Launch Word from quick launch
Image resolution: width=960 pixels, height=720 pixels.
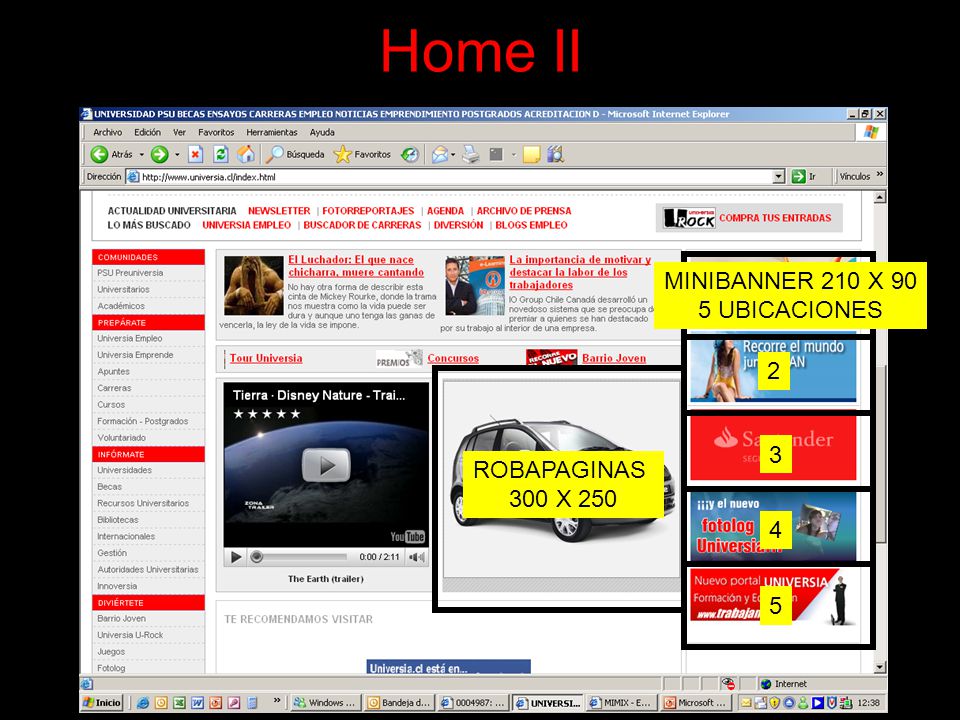tap(197, 703)
